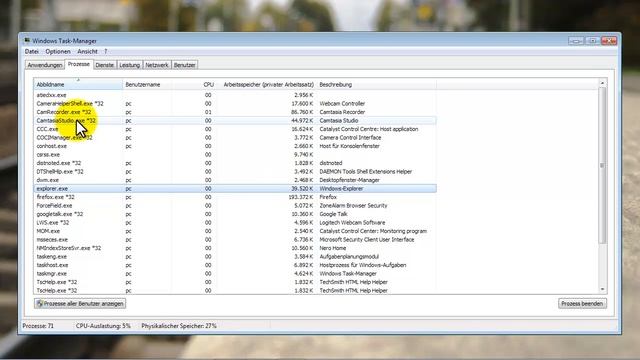Select googletalk.exe *32 process
Screen dimensions: 640x360
[x=235, y=214]
